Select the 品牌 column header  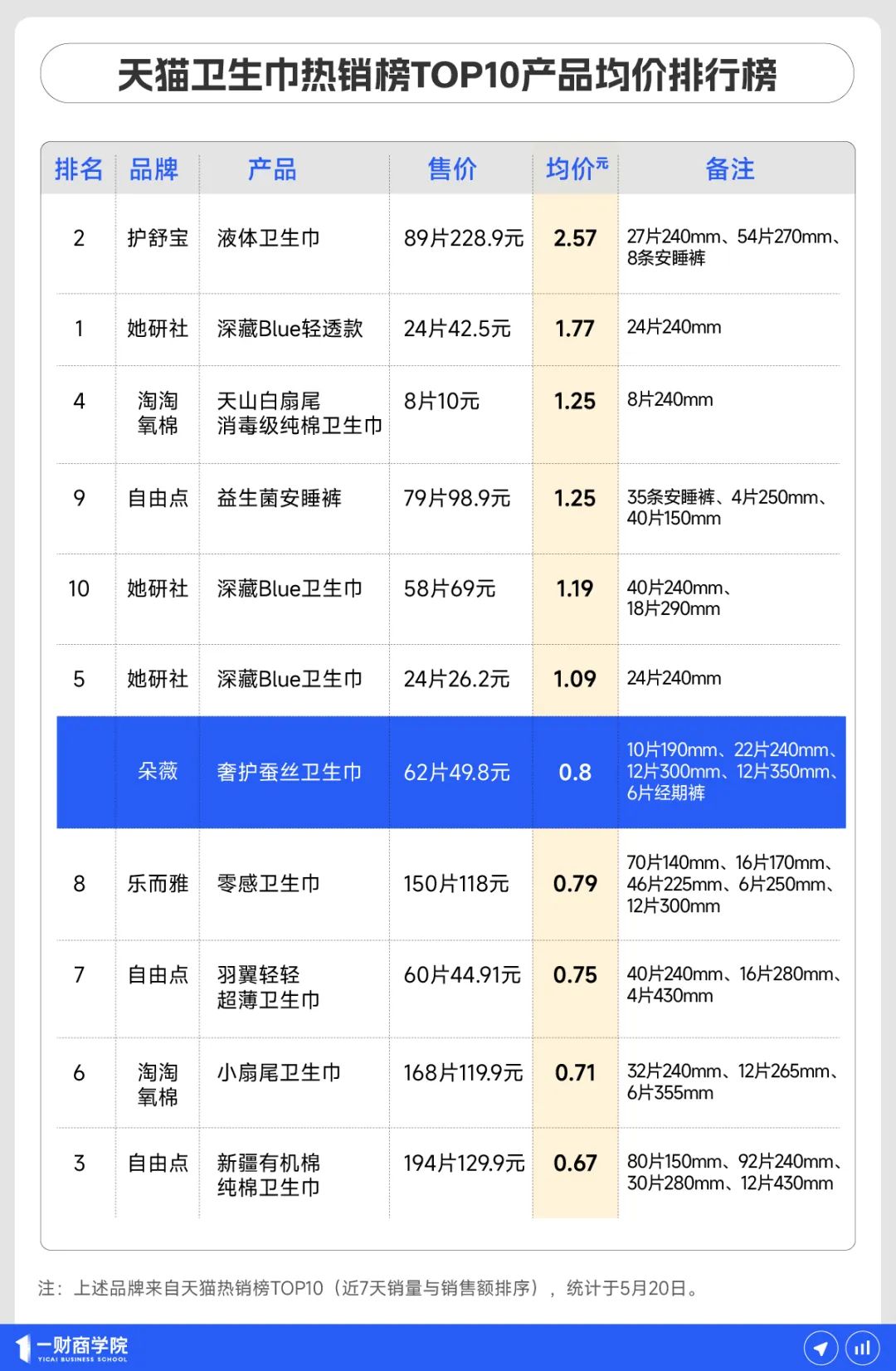[154, 169]
